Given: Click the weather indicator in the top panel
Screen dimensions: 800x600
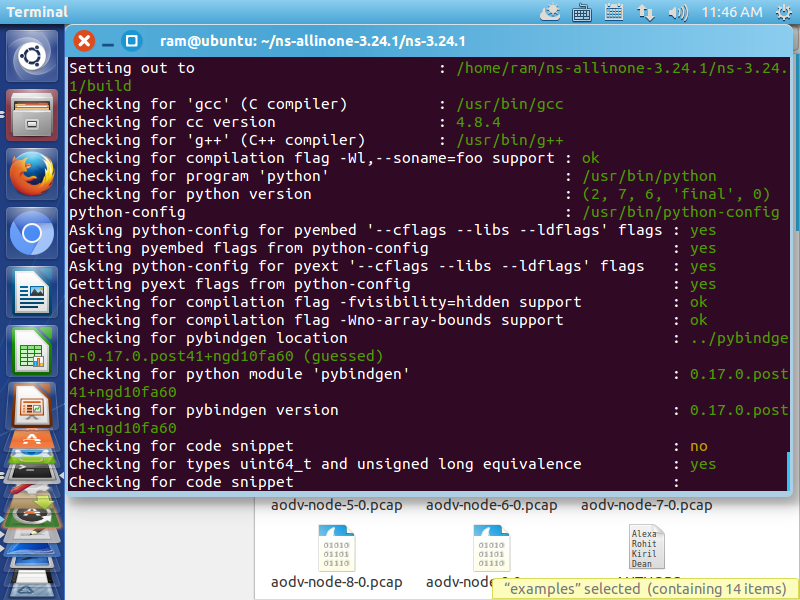Looking at the screenshot, I should pyautogui.click(x=550, y=12).
